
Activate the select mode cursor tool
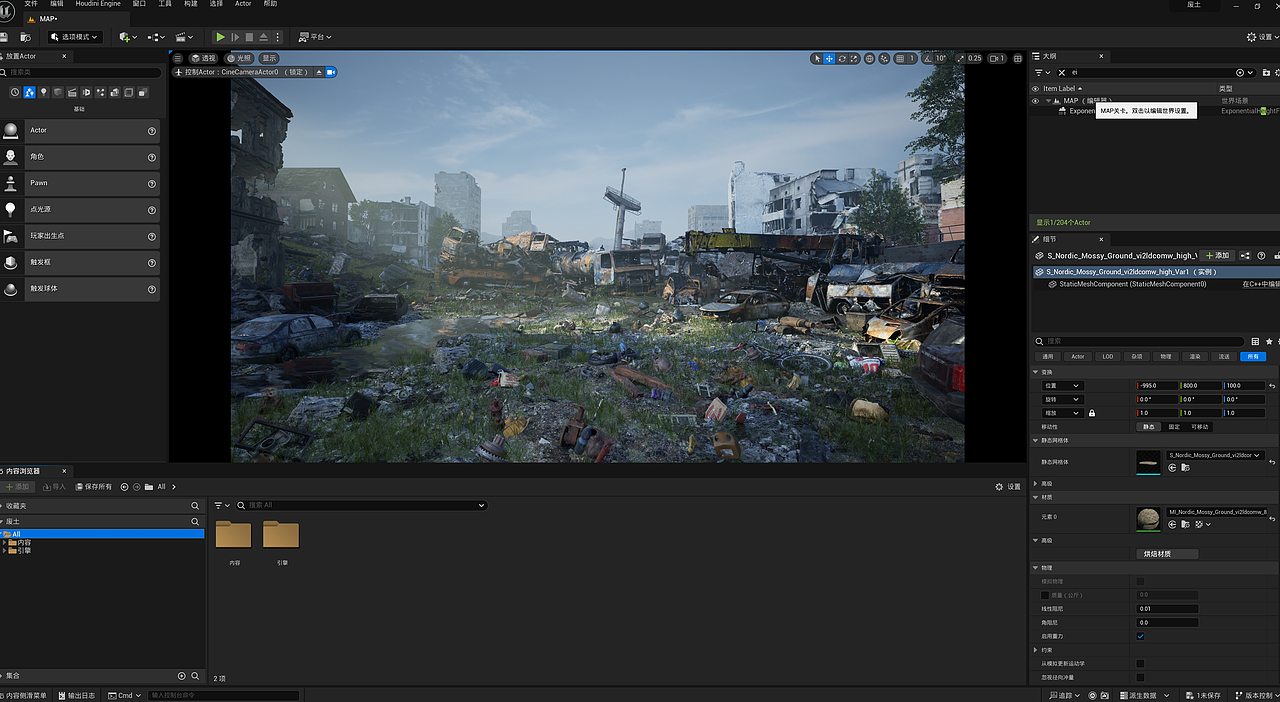coord(817,58)
